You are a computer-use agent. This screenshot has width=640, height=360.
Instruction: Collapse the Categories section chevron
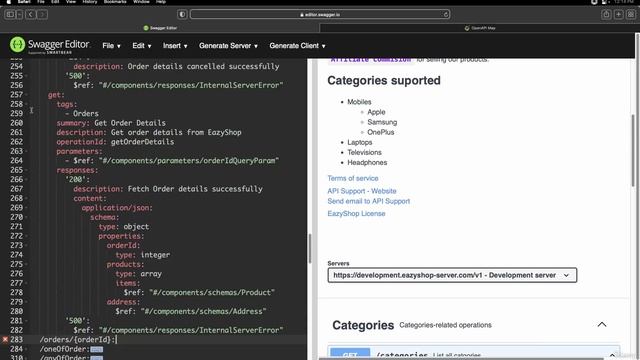(x=602, y=324)
